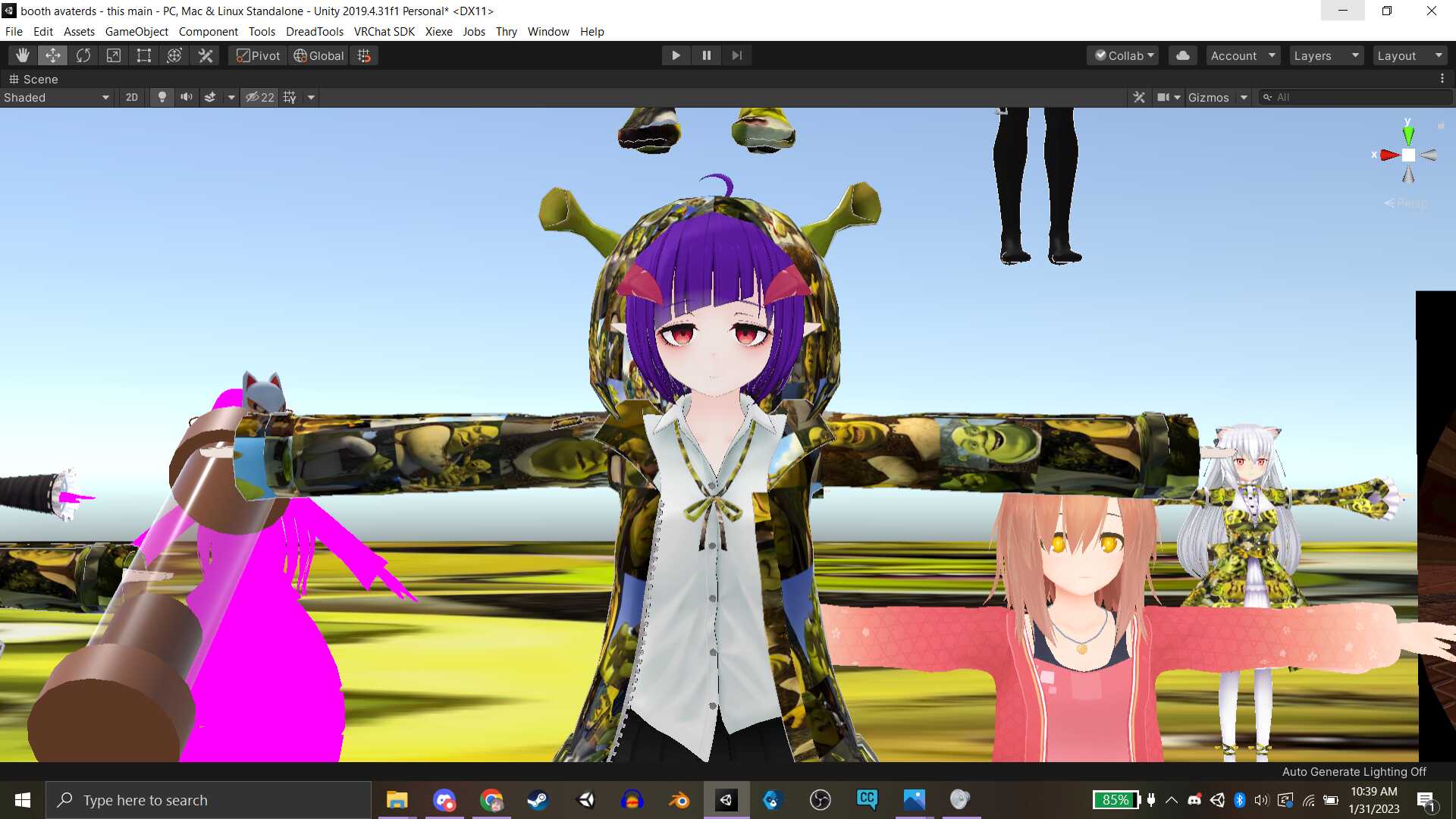Open the GameObject menu
1456x819 pixels.
click(x=136, y=31)
